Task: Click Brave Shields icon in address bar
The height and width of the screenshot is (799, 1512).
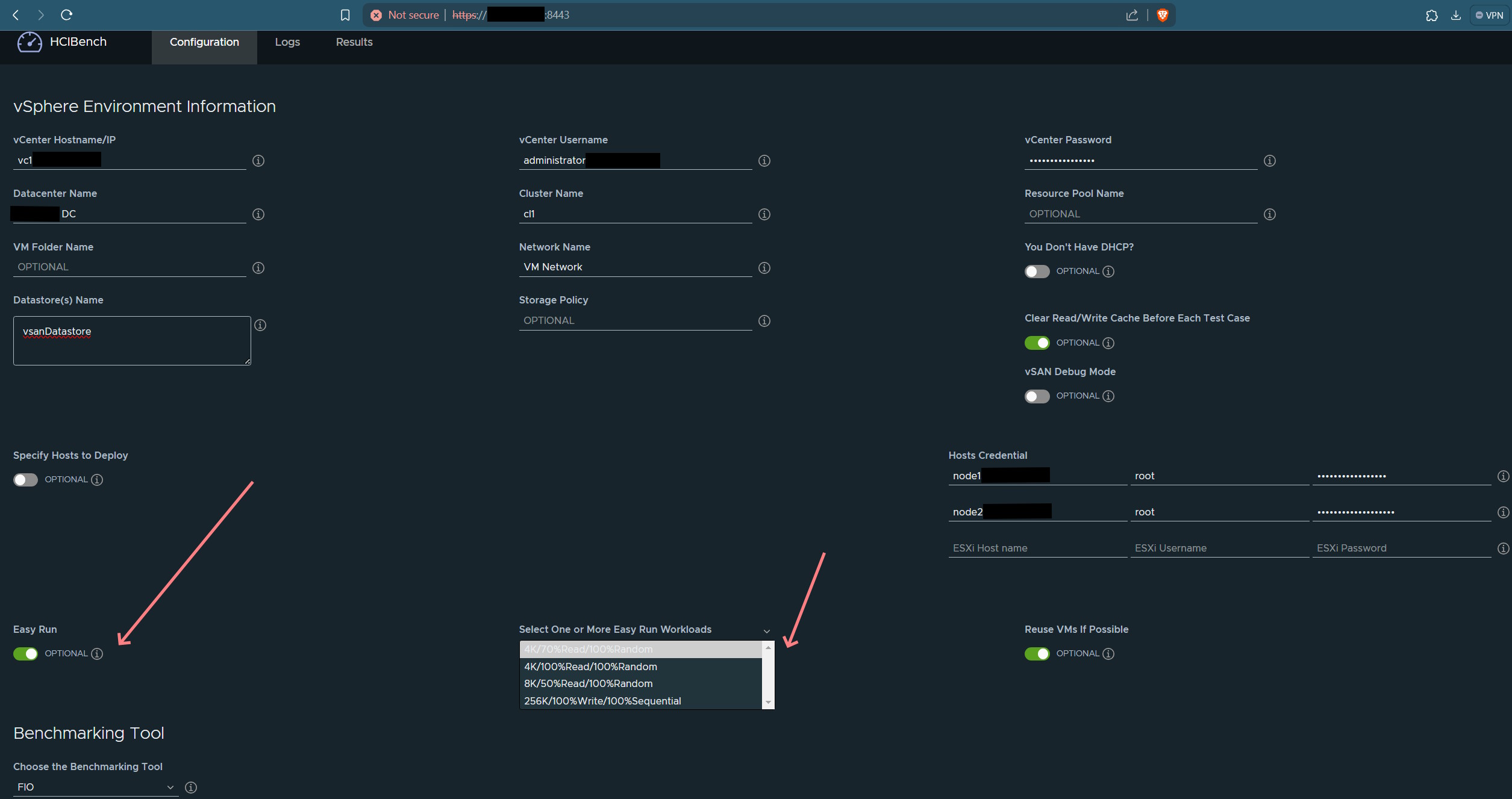Action: (1163, 15)
